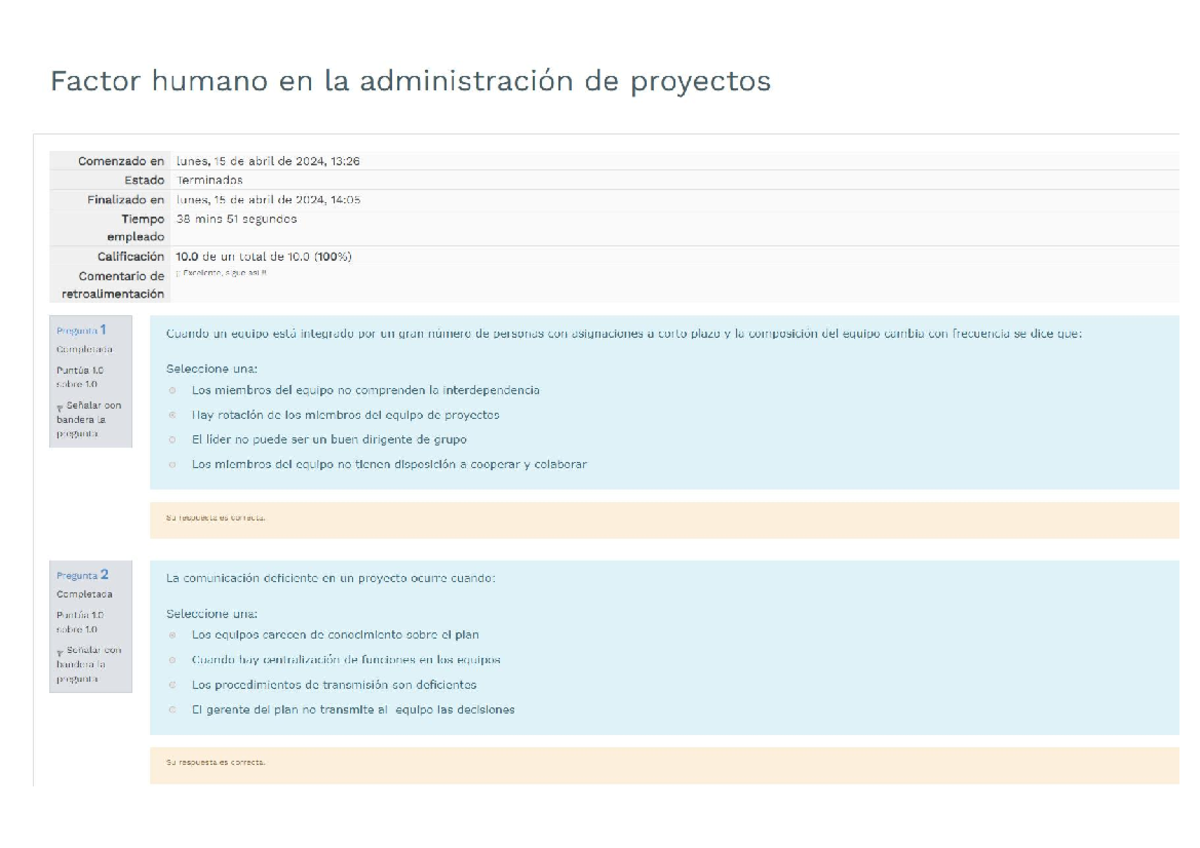Click the flag icon beside question 1

62,407
